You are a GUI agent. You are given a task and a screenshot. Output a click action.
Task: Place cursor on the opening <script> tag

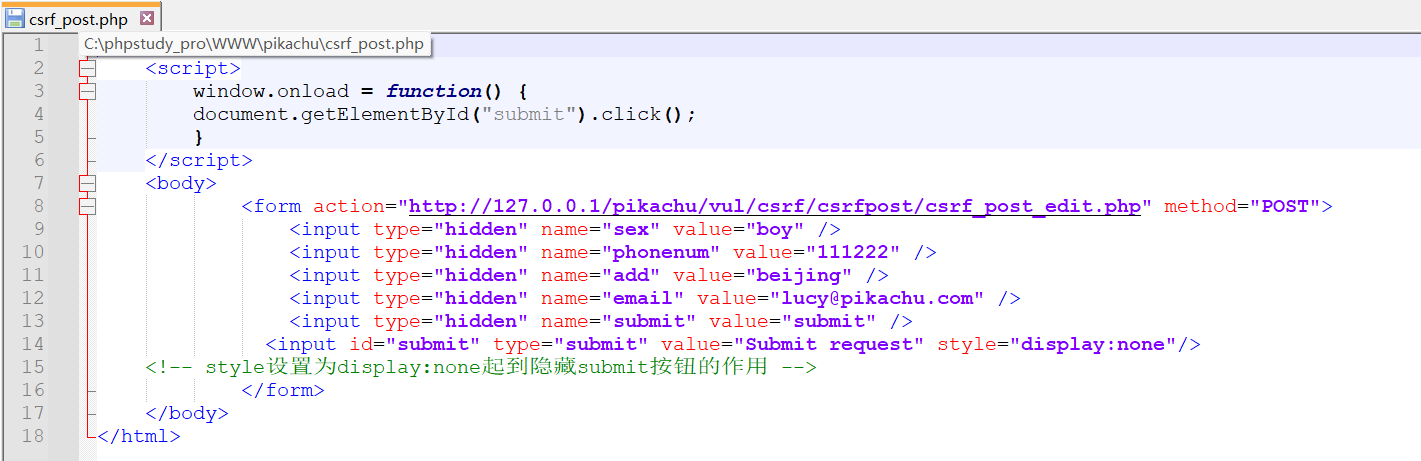point(193,68)
